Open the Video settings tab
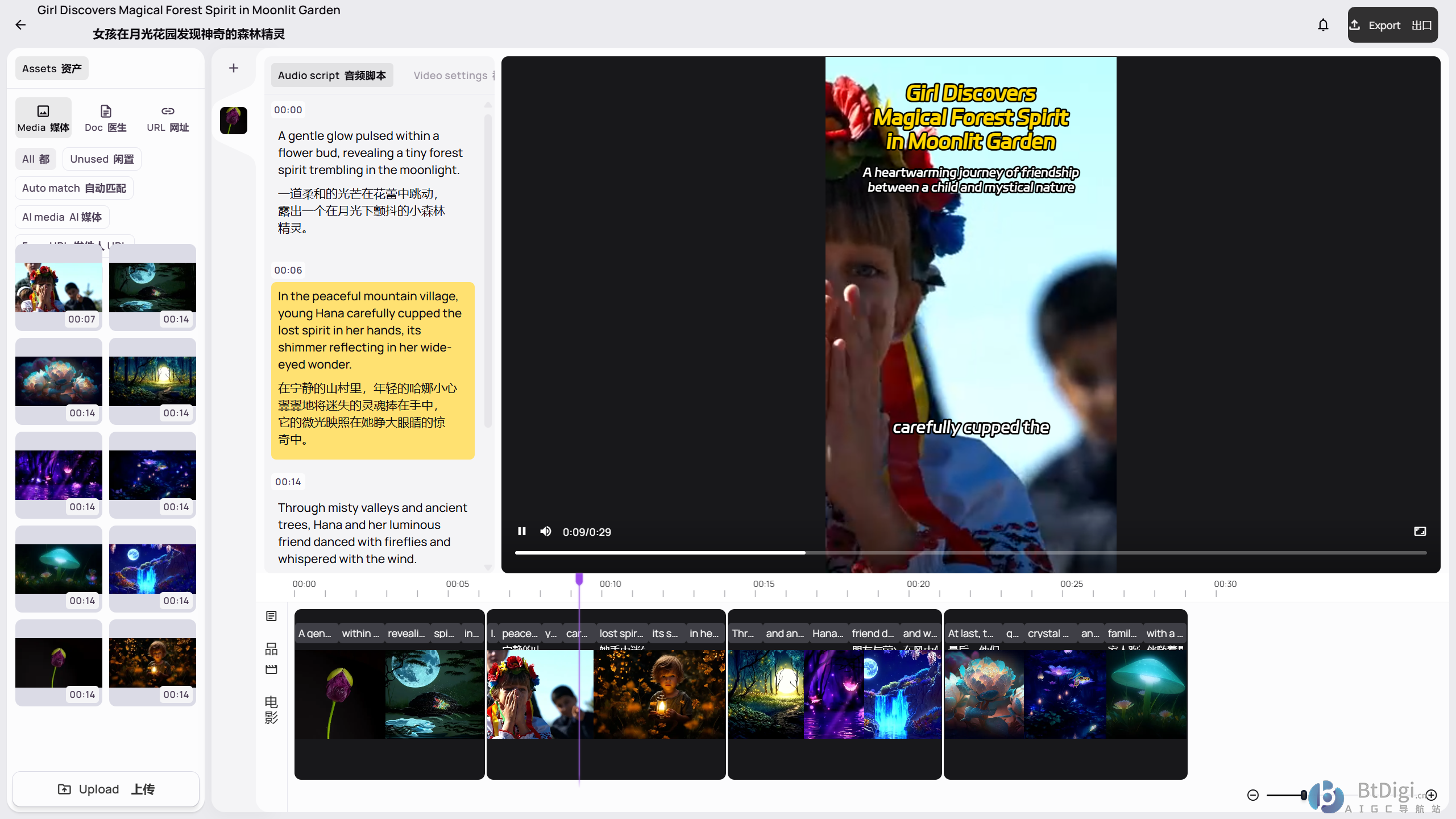Viewport: 1456px width, 819px height. [450, 76]
